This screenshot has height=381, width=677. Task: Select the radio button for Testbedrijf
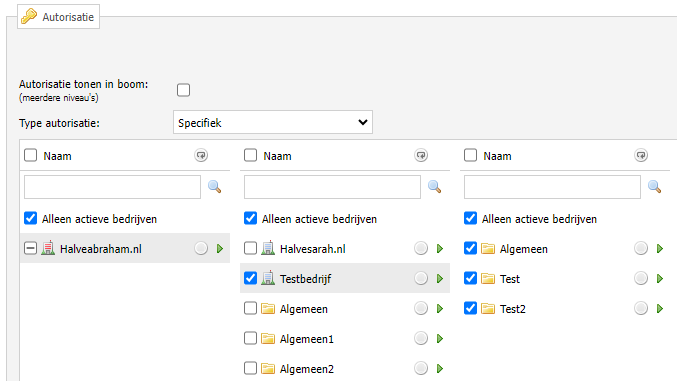[421, 278]
